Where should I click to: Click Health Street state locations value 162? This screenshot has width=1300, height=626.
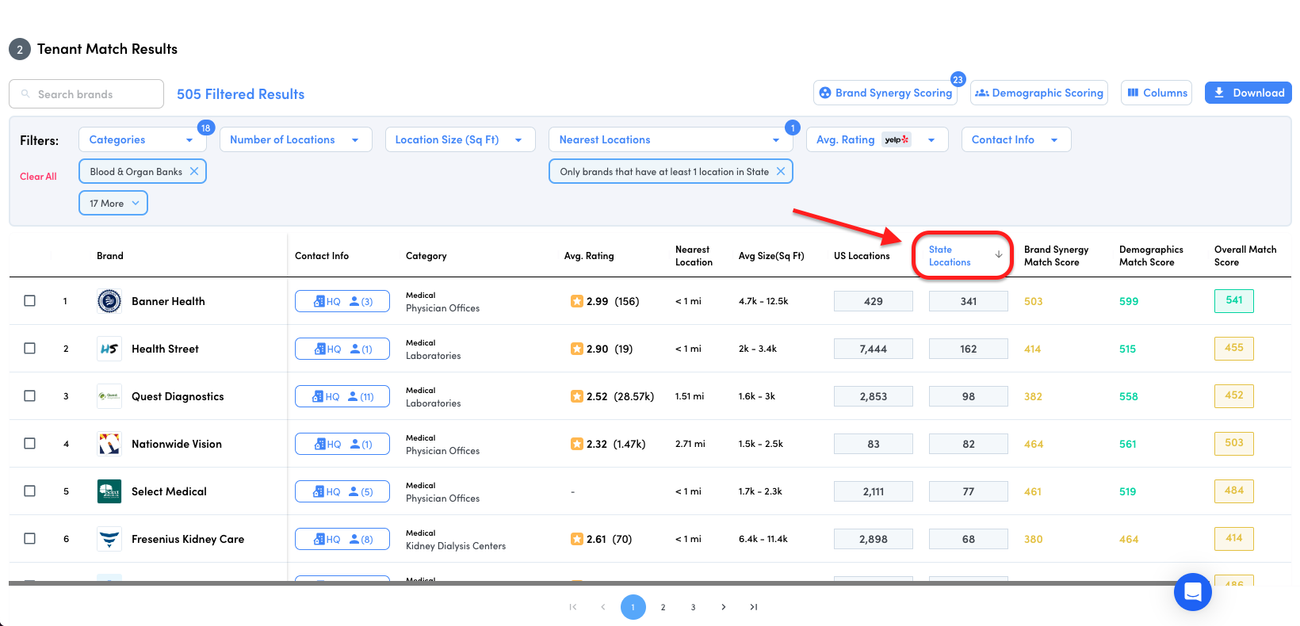pos(968,349)
